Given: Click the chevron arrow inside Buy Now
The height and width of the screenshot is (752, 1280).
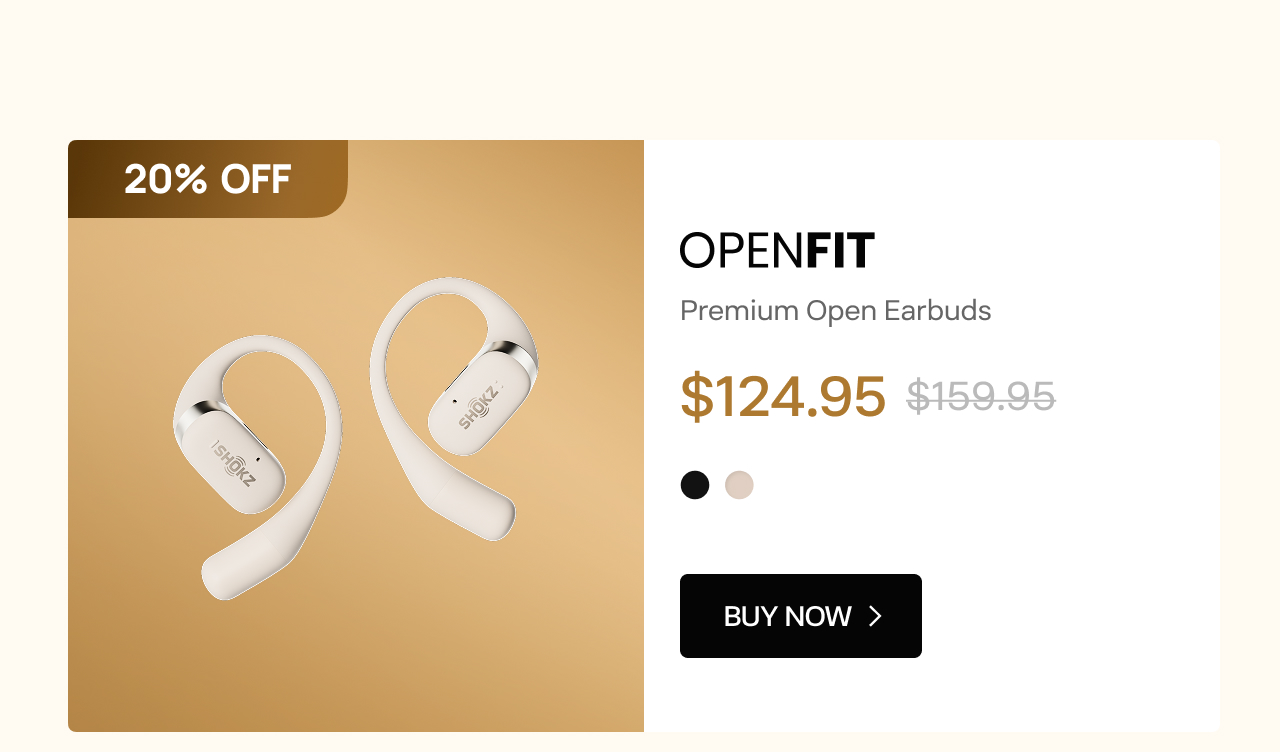Looking at the screenshot, I should (x=876, y=616).
